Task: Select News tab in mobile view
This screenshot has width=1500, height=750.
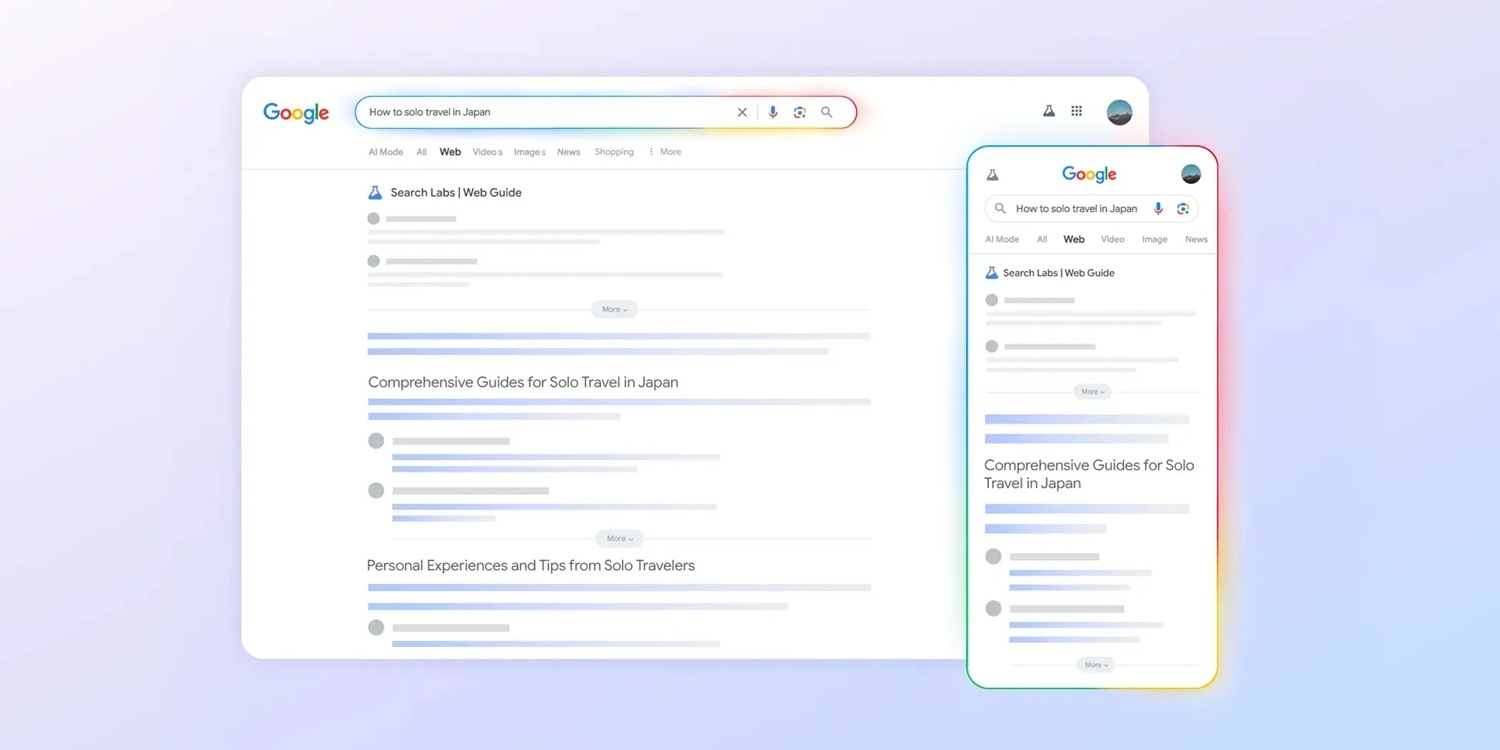Action: click(1196, 239)
